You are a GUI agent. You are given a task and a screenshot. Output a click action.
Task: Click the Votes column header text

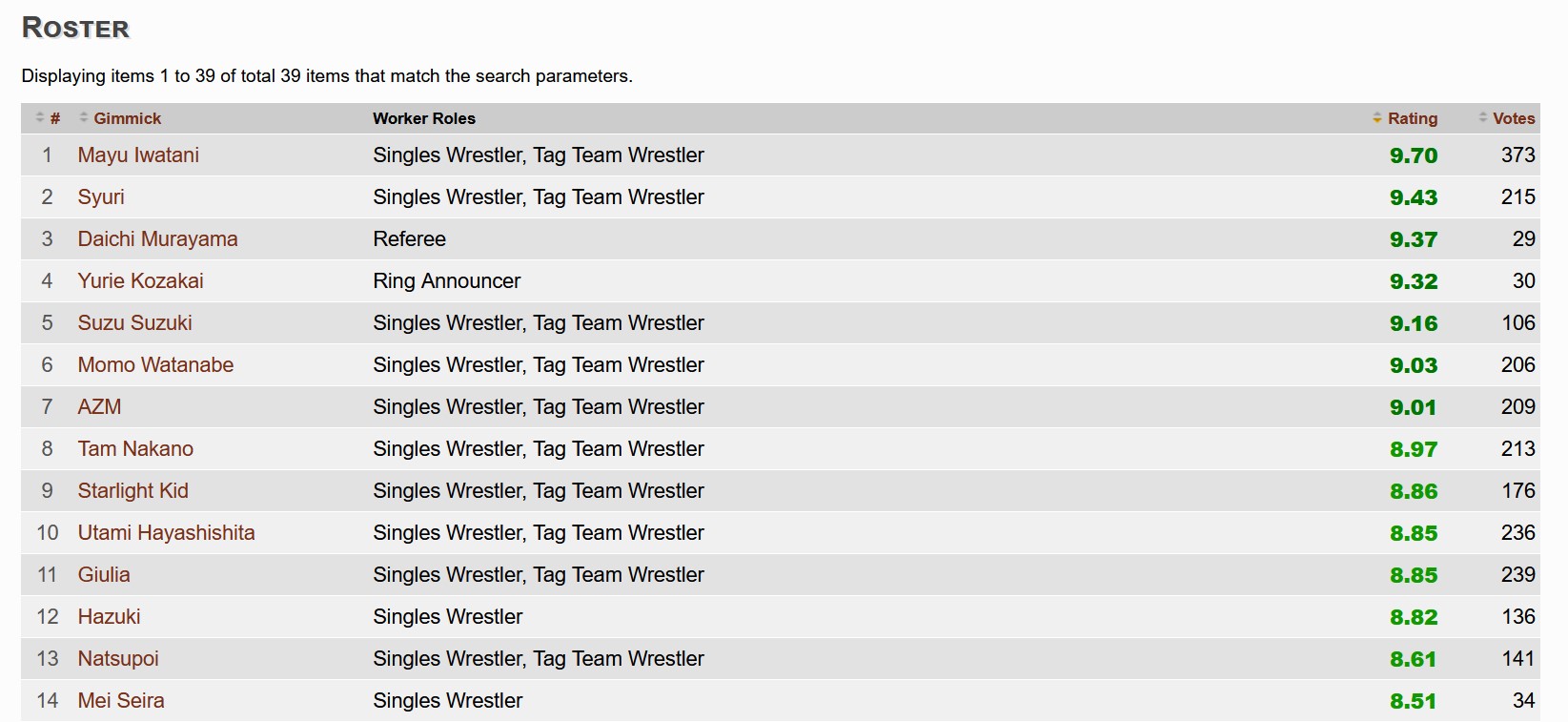(x=1514, y=118)
